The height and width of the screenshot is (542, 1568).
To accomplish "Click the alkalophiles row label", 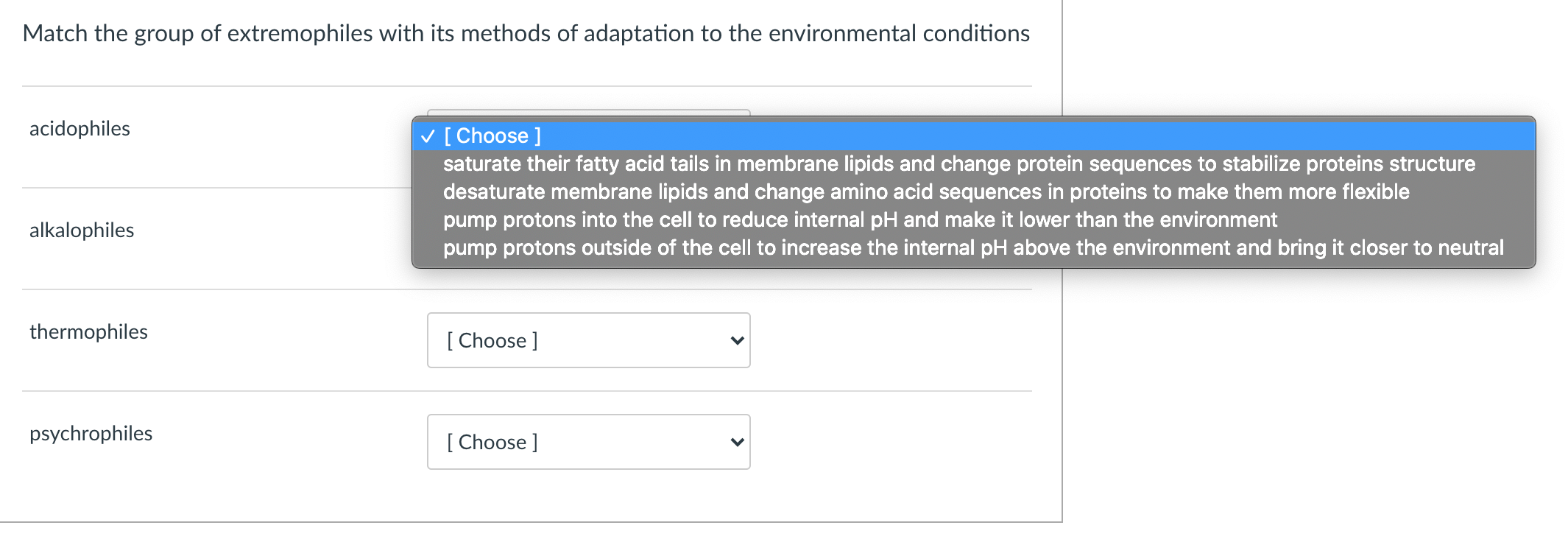I will [81, 230].
